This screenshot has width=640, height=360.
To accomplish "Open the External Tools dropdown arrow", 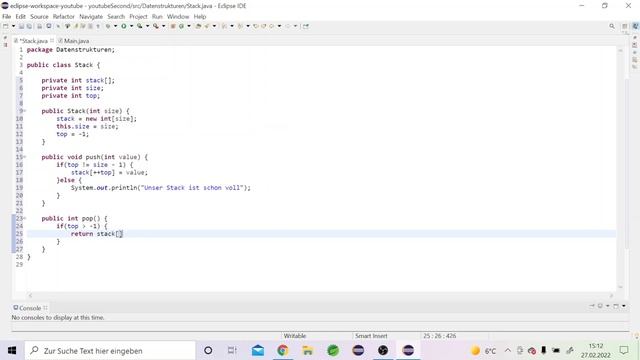I will [164, 26].
